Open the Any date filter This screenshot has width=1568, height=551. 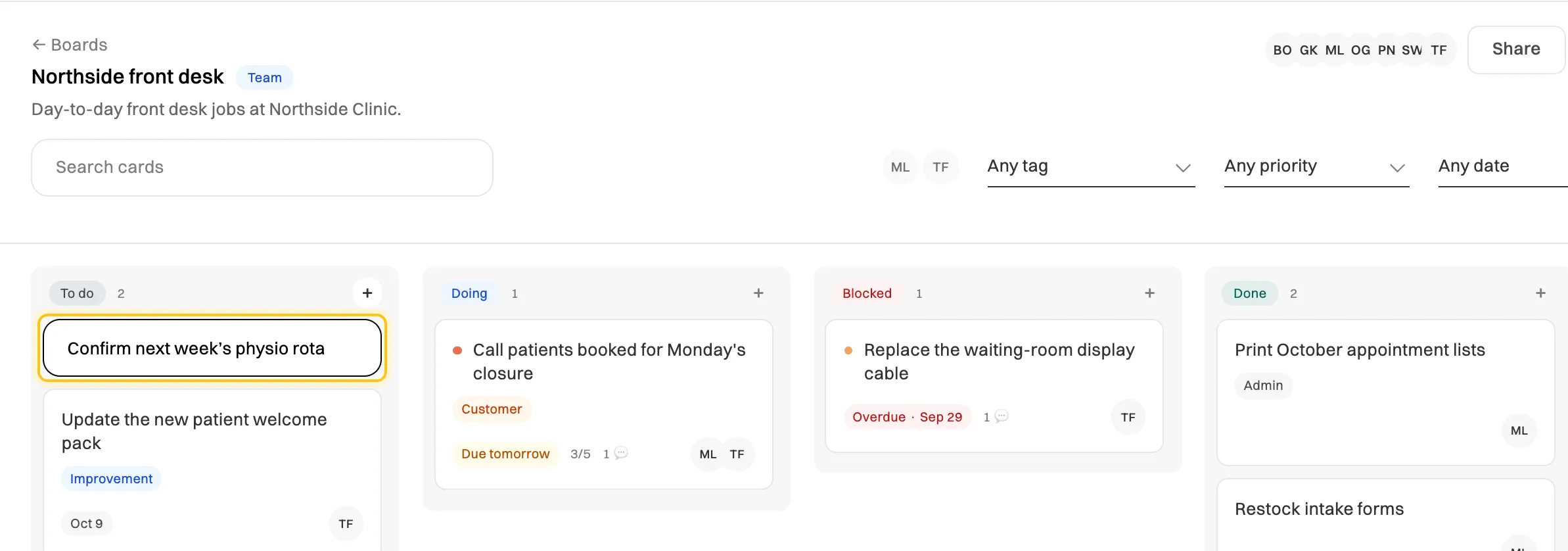1503,167
